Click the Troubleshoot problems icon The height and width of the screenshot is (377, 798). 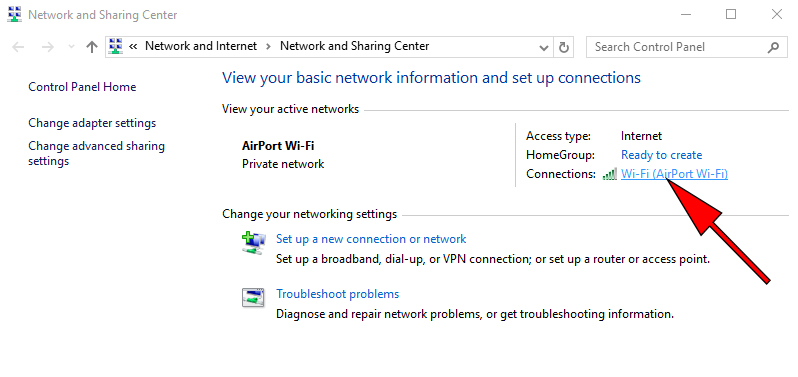[253, 298]
